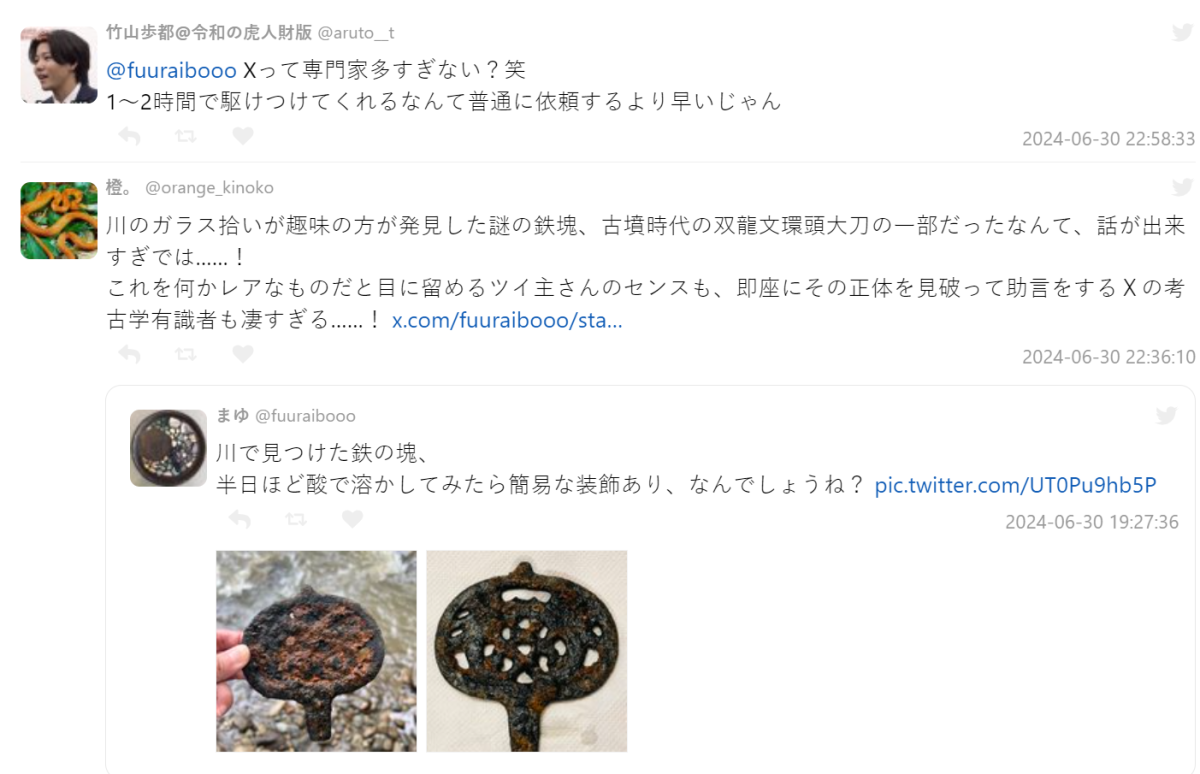The width and height of the screenshot is (1200, 774).
Task: Open the 2024-06-30 22:36:10 timestamp
Action: coord(1108,357)
